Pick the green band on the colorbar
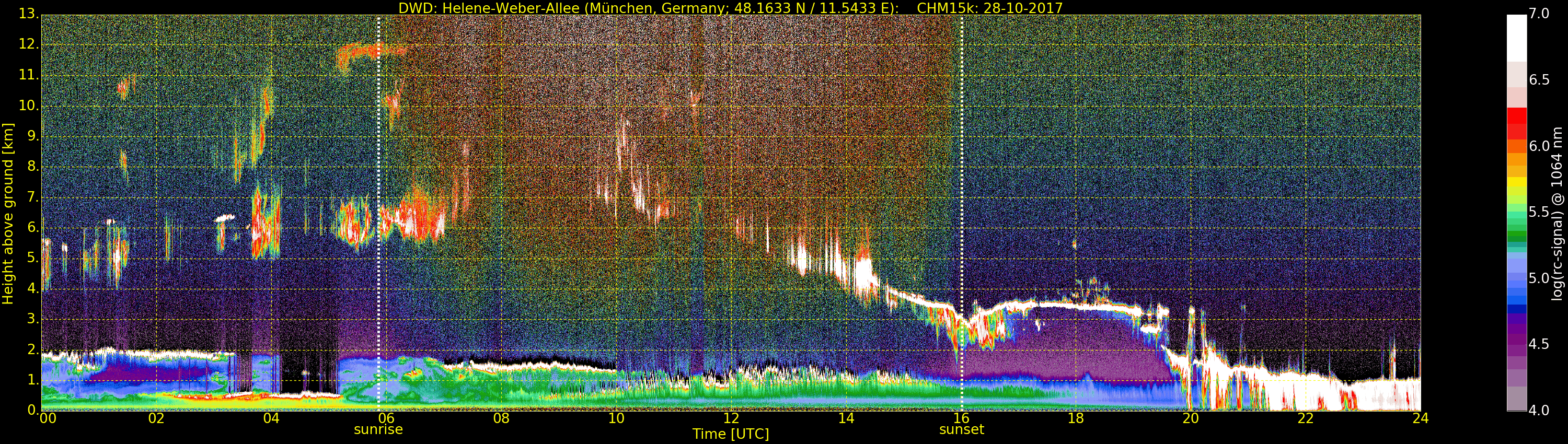Image resolution: width=1568 pixels, height=444 pixels. point(1516,234)
